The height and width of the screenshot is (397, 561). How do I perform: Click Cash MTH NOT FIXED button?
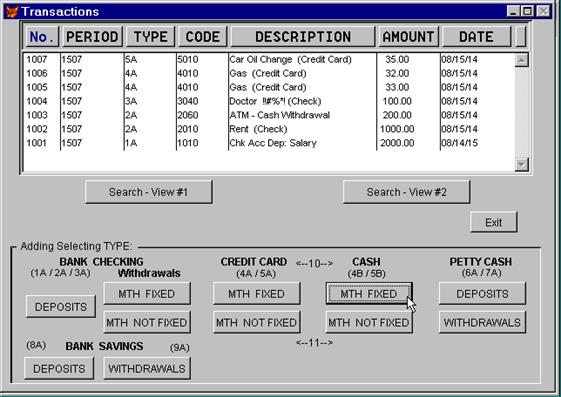pos(369,322)
